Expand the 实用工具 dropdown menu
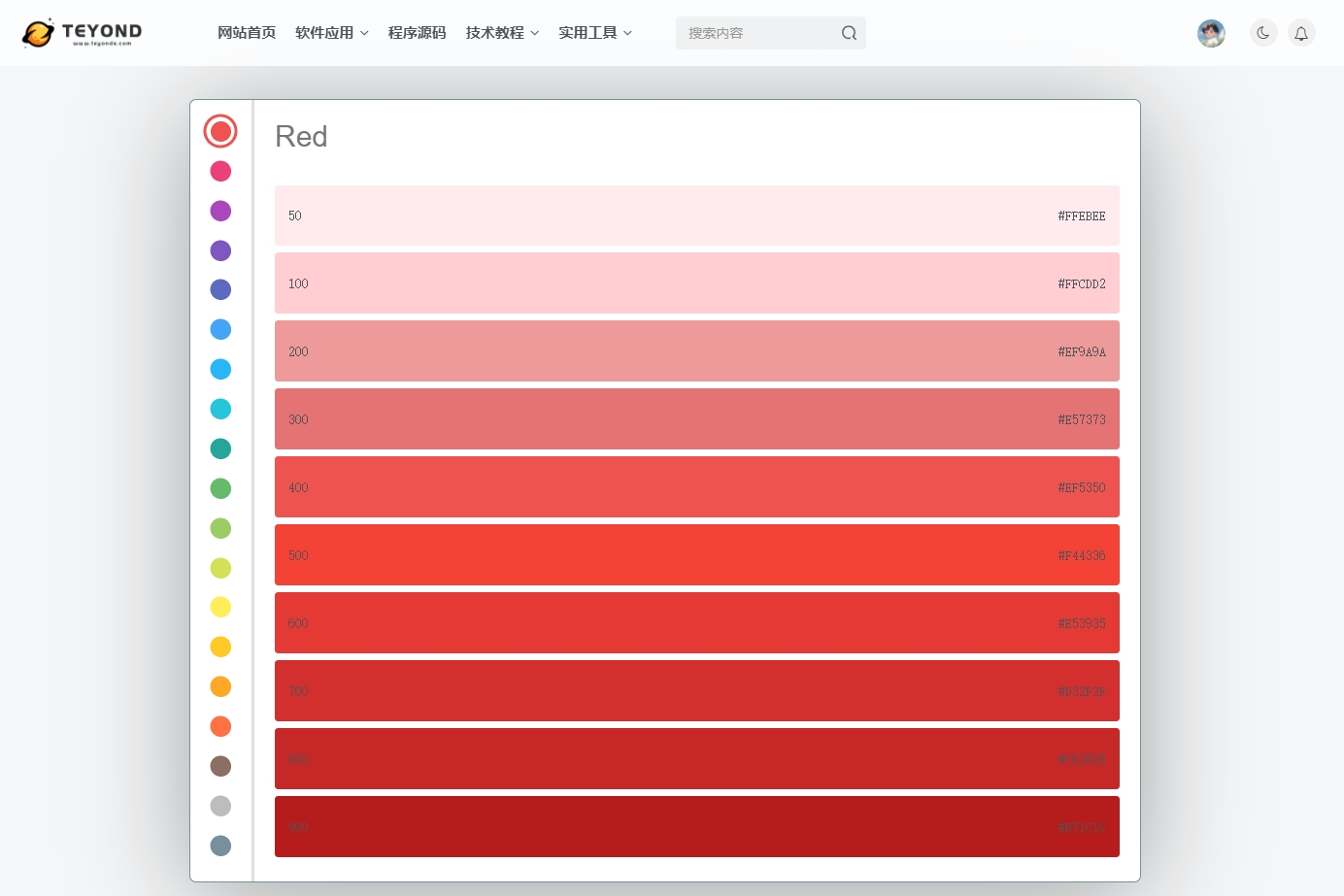 click(594, 33)
